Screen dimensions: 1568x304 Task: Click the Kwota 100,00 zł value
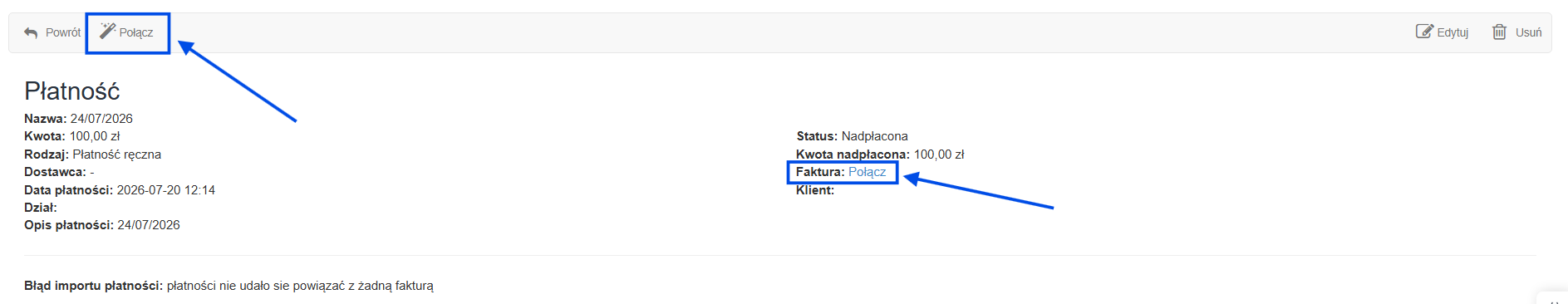(x=95, y=136)
